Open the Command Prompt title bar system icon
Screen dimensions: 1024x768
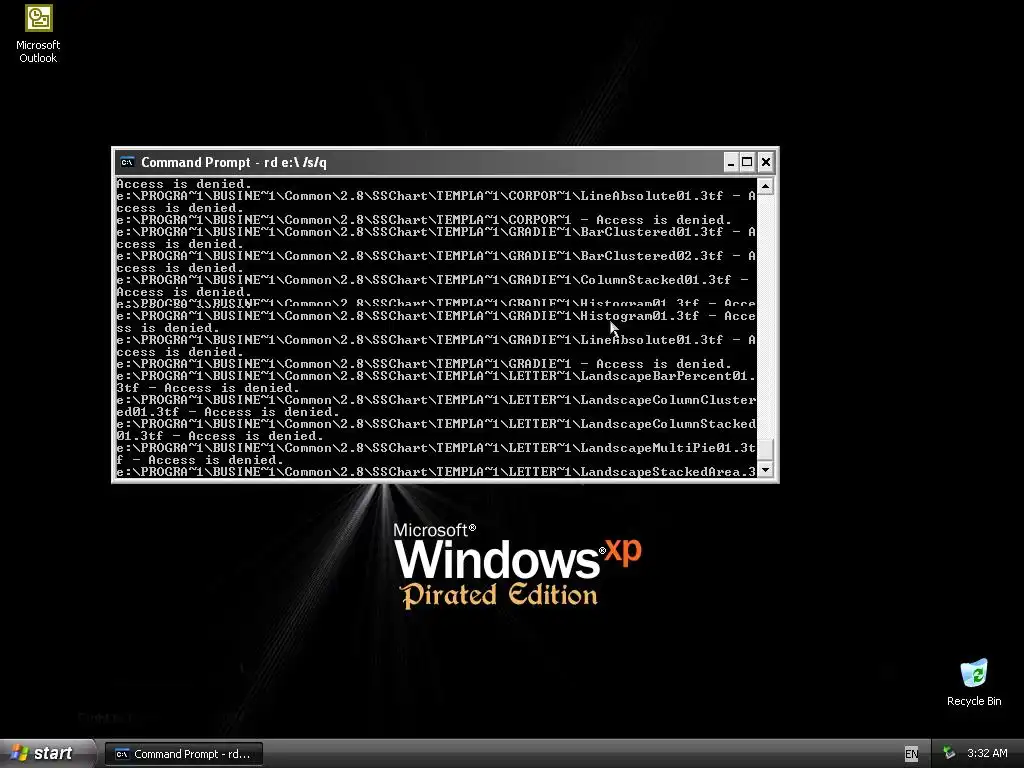coord(127,162)
